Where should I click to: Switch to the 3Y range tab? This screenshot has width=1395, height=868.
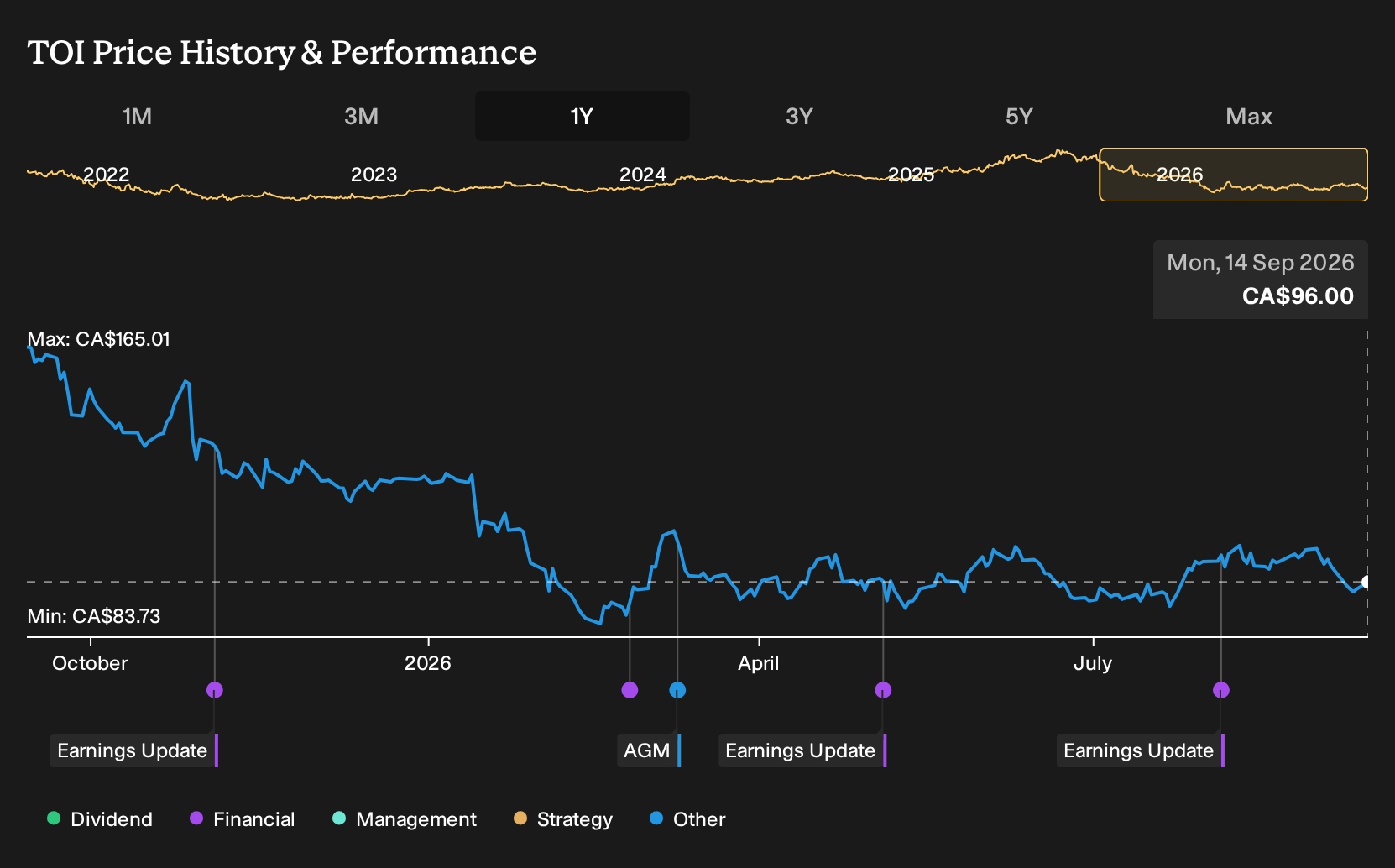tap(799, 116)
